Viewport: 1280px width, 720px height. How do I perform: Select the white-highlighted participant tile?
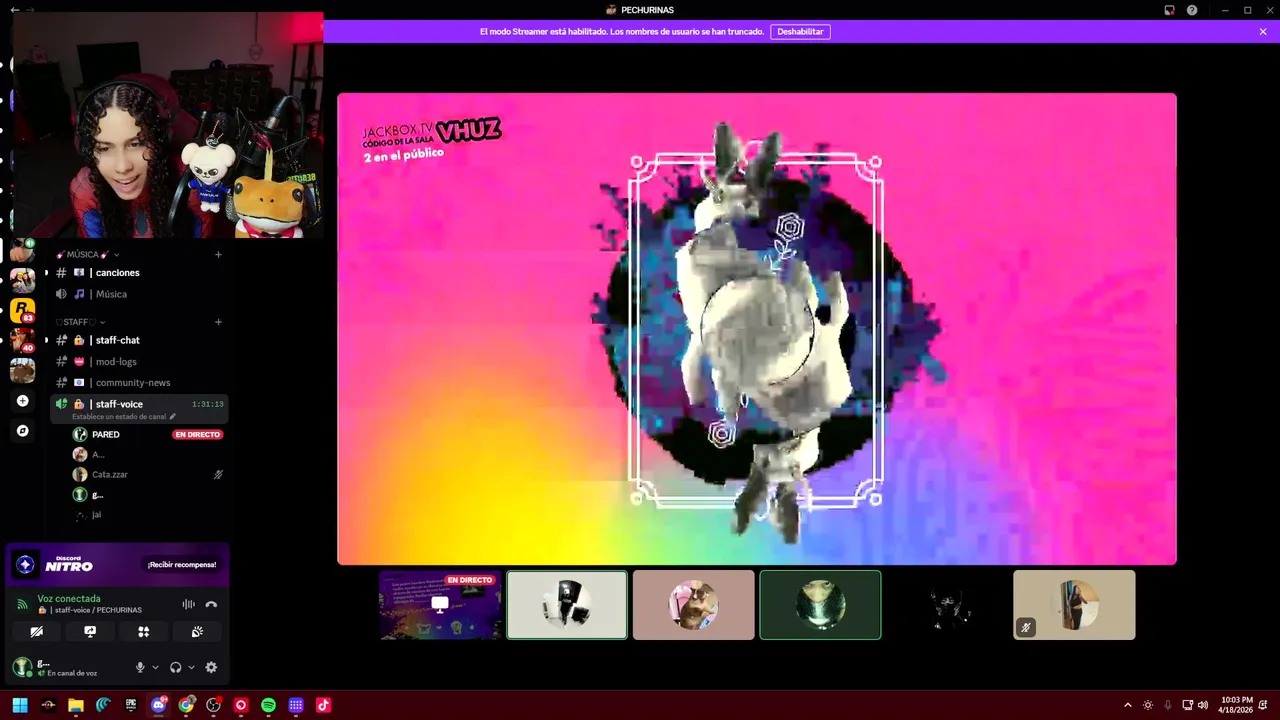coord(567,605)
